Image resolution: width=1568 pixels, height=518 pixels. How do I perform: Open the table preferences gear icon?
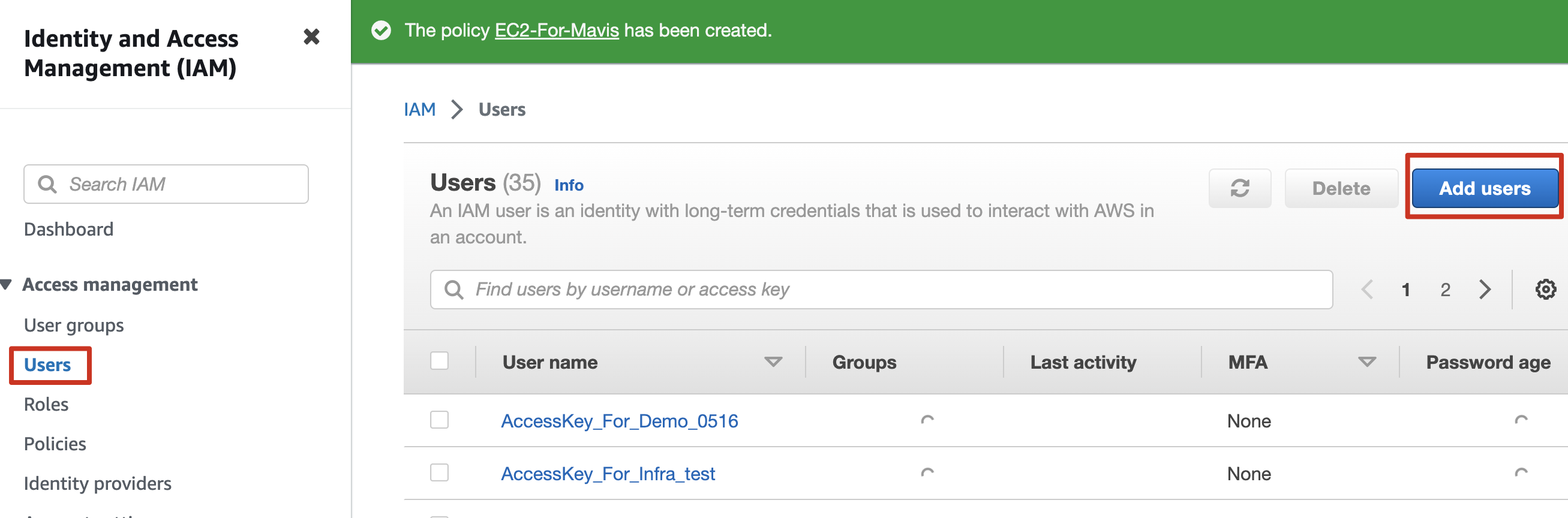1545,289
